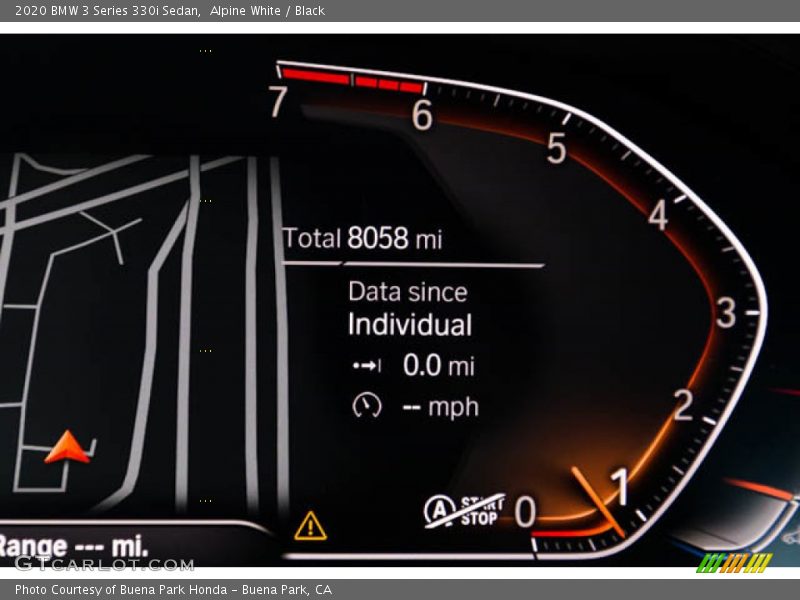Click the tachometer number 5
800x600 pixels.
(557, 148)
